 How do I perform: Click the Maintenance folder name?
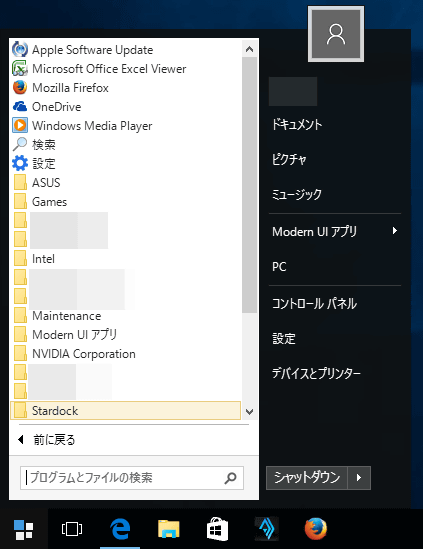click(x=67, y=316)
